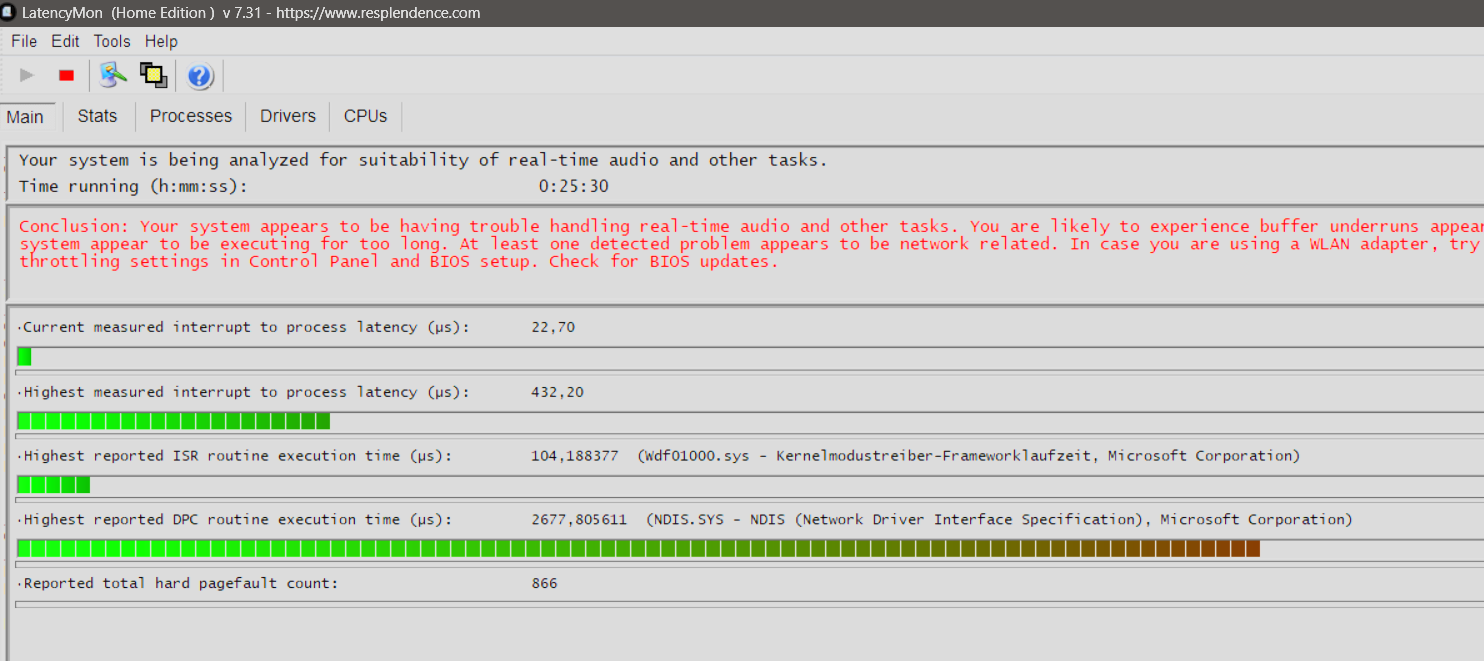Click the highest interrupt to process latency bar
Screen dimensions: 1484x661
click(174, 421)
